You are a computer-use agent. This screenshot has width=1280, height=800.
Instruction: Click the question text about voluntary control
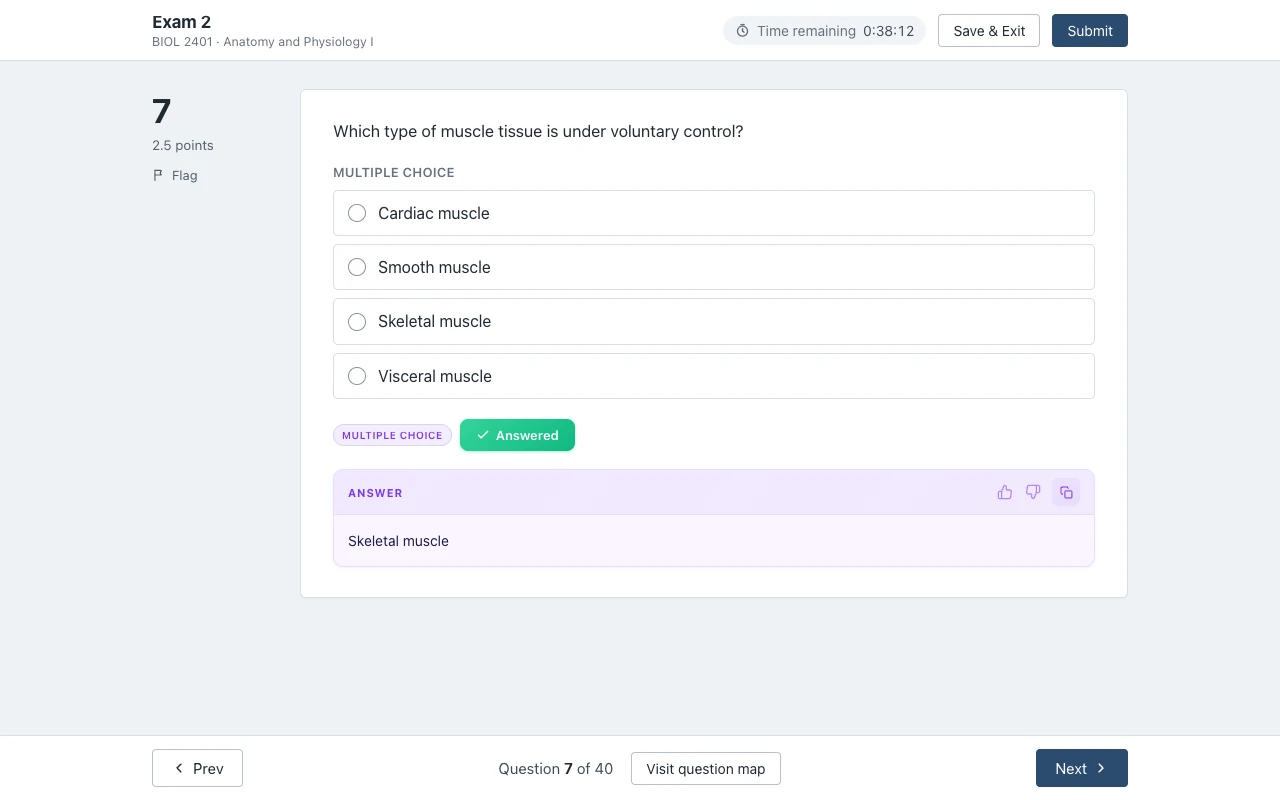(x=538, y=131)
